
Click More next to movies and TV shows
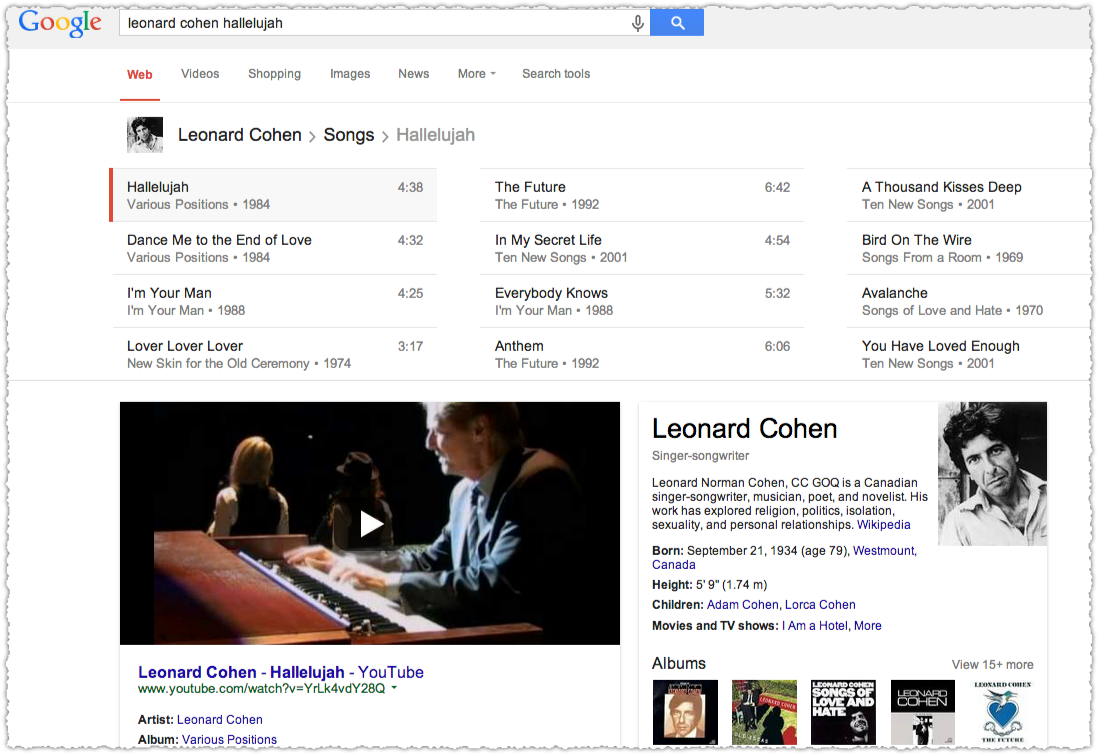pyautogui.click(x=868, y=625)
